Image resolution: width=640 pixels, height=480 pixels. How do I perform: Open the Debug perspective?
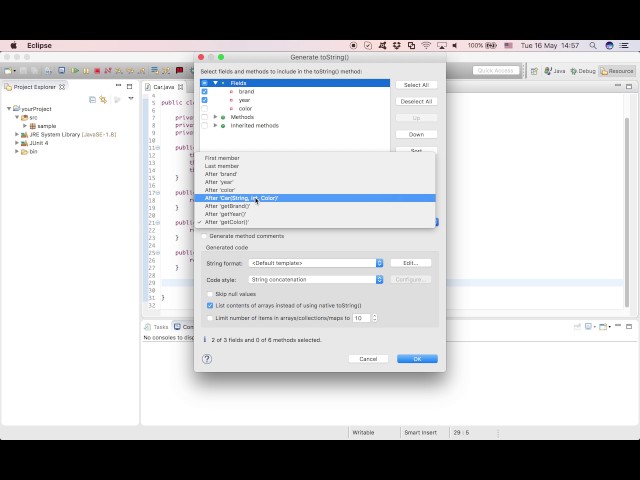(584, 71)
